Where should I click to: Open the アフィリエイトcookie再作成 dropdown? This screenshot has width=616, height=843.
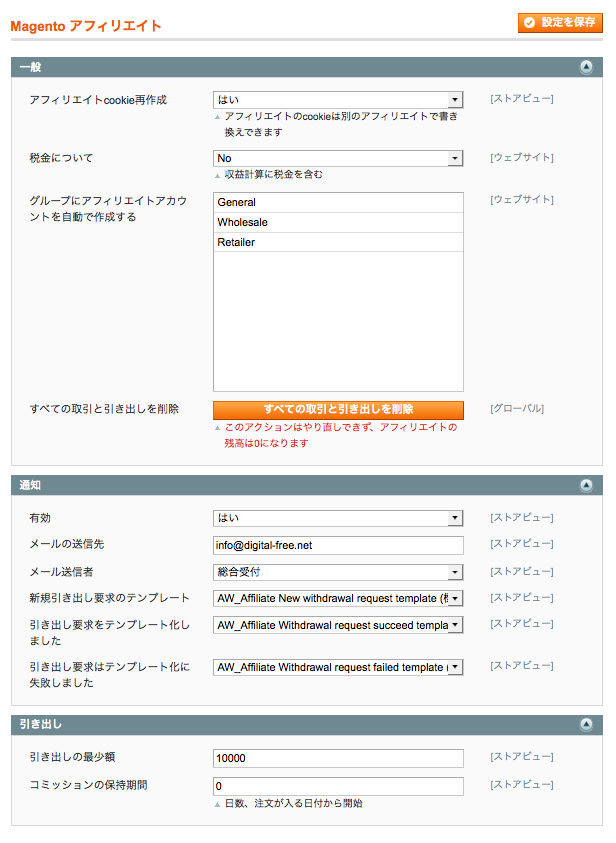click(x=338, y=100)
